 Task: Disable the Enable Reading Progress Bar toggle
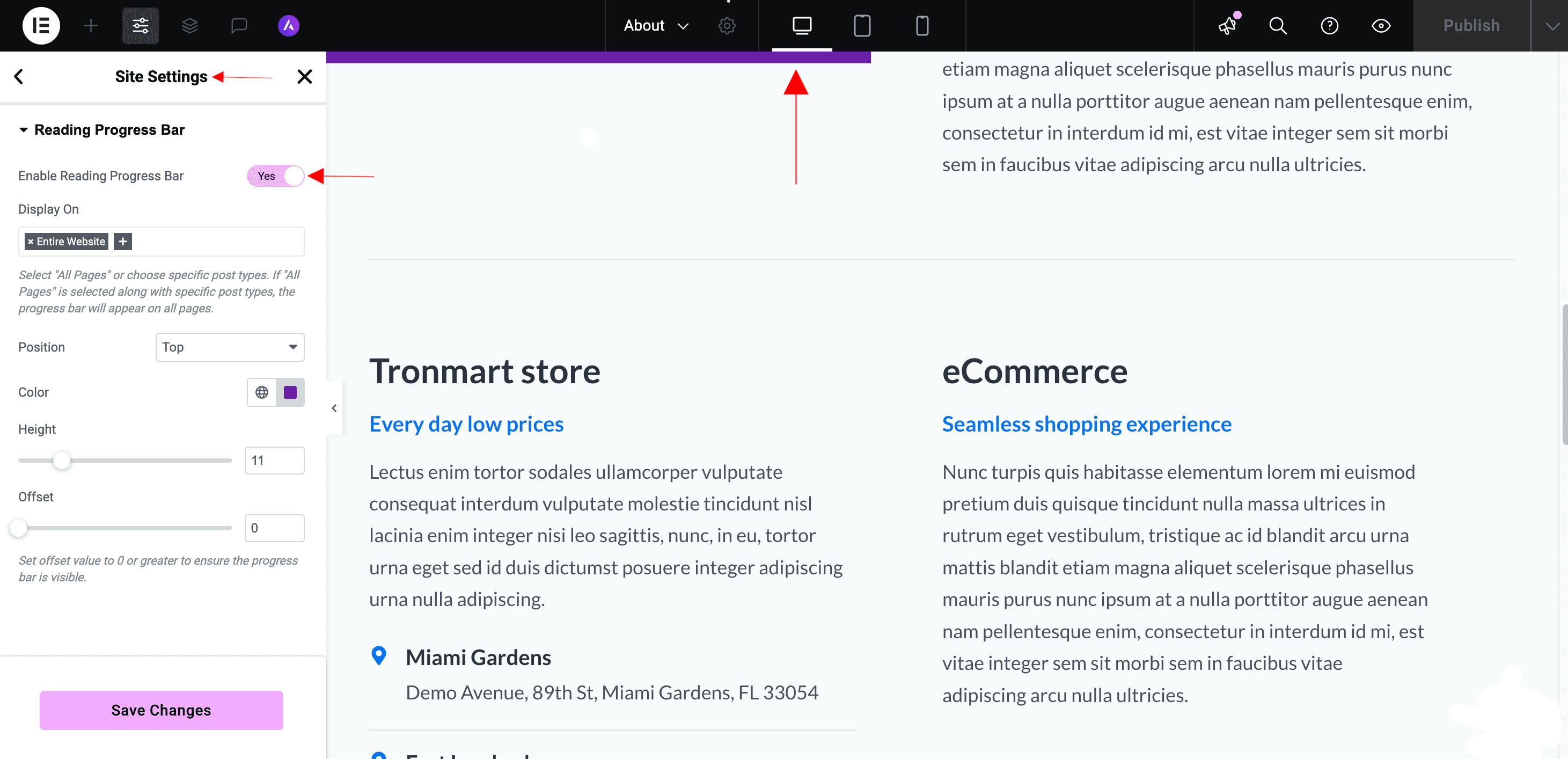click(x=275, y=176)
